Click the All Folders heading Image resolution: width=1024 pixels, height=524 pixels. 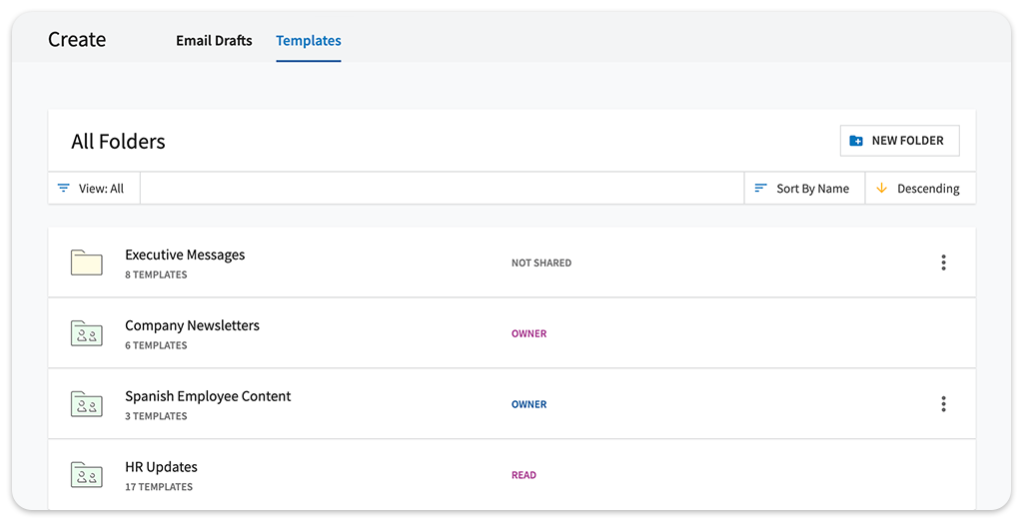coord(118,141)
